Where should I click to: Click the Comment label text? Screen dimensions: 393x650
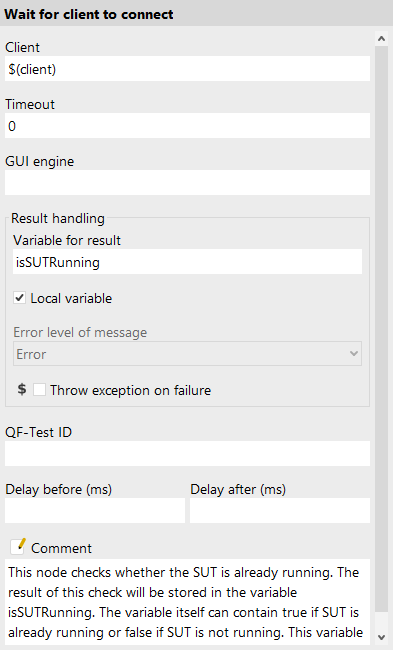click(61, 548)
